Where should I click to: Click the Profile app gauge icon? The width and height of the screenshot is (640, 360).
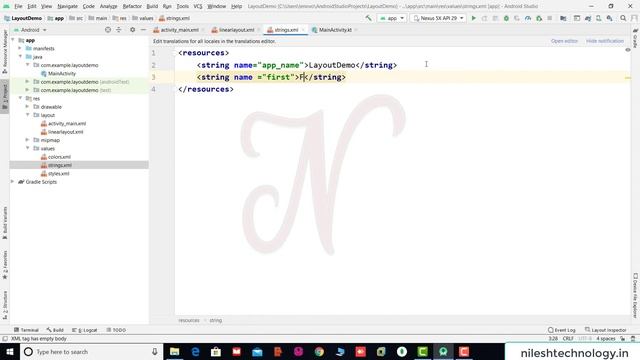point(528,18)
